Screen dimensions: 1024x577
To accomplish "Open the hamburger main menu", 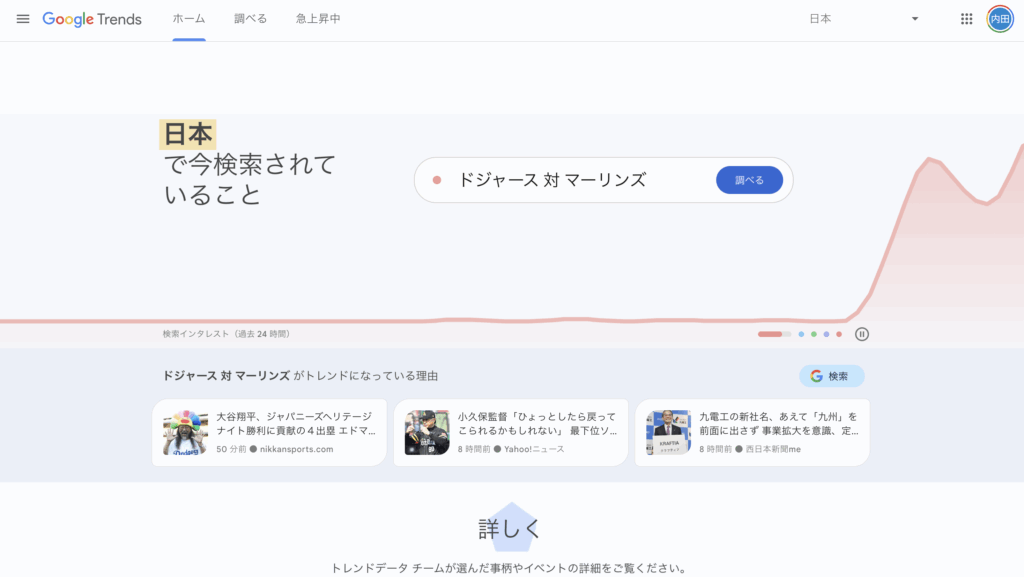I will (x=23, y=19).
